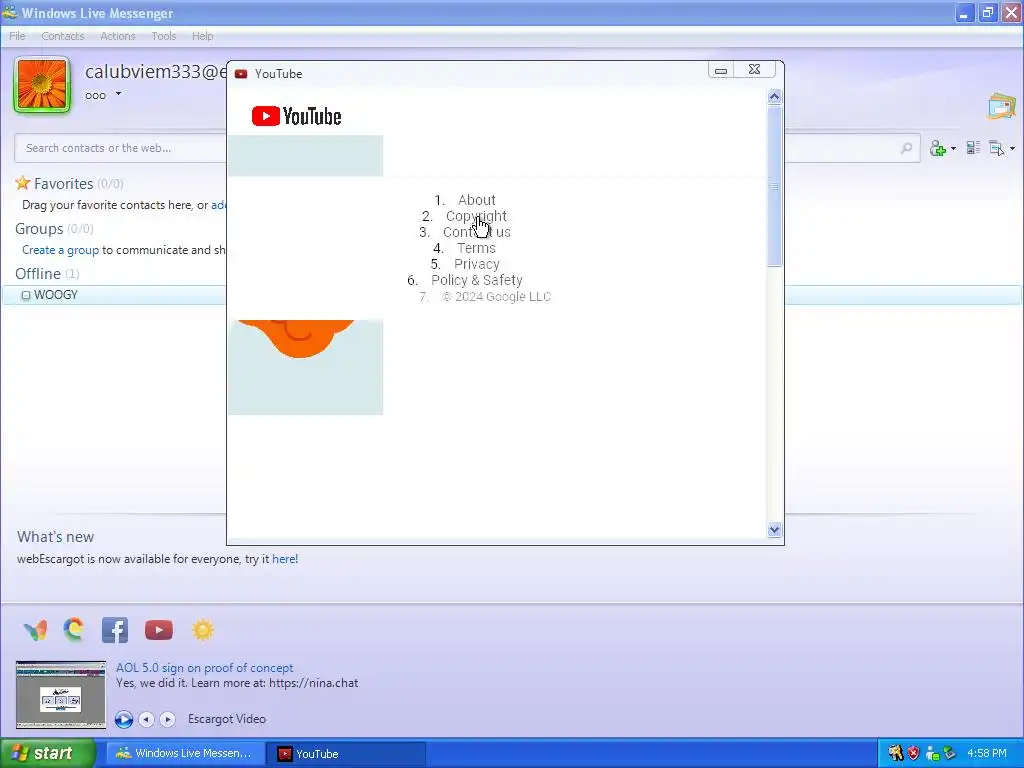Viewport: 1024px width, 768px height.
Task: Click the Policy & Safety link
Action: pyautogui.click(x=477, y=280)
